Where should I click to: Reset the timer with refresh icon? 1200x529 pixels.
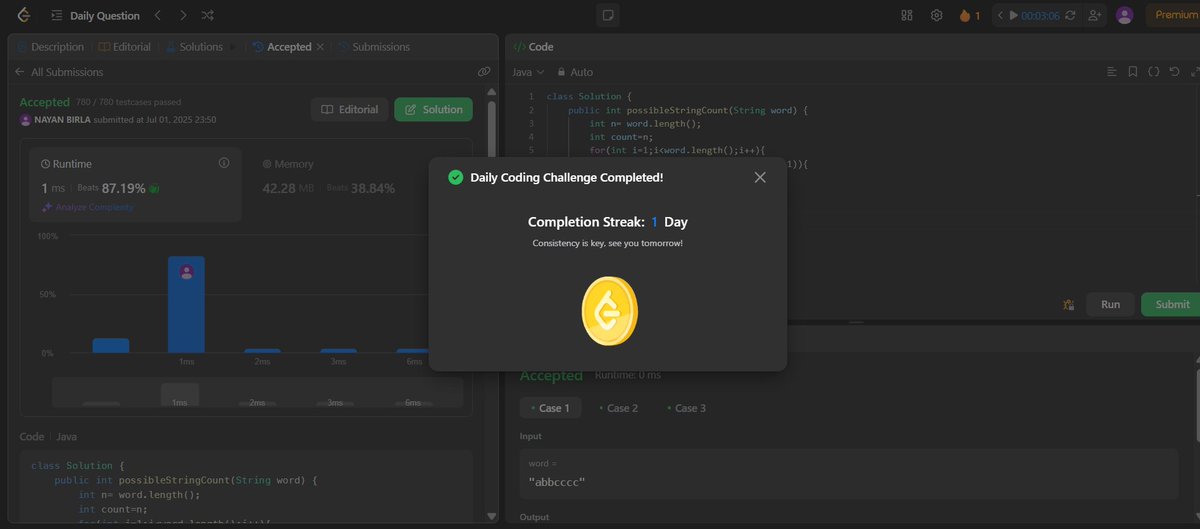coord(1071,15)
